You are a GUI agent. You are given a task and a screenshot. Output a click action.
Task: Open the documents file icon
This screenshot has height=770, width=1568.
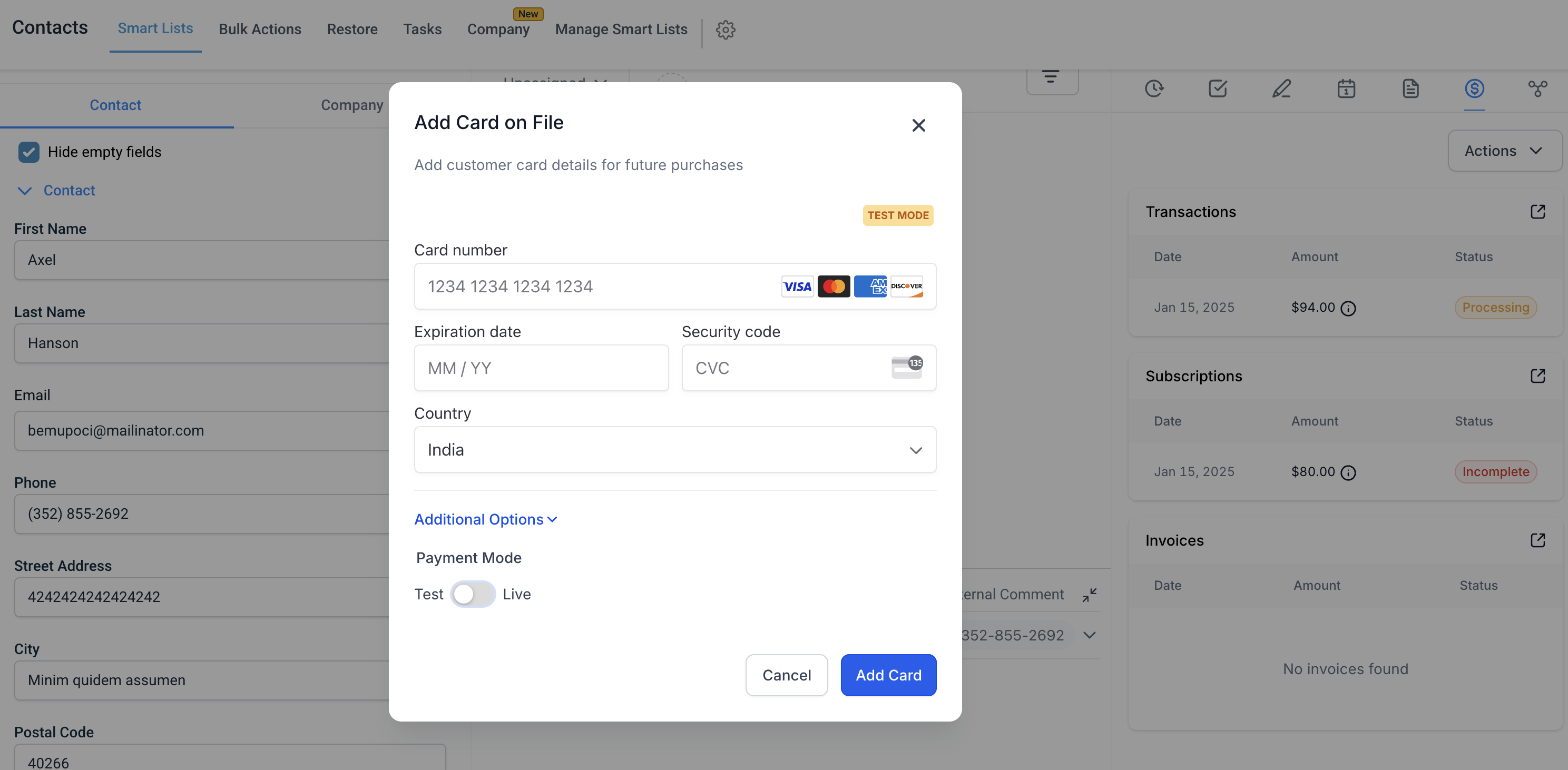tap(1410, 89)
